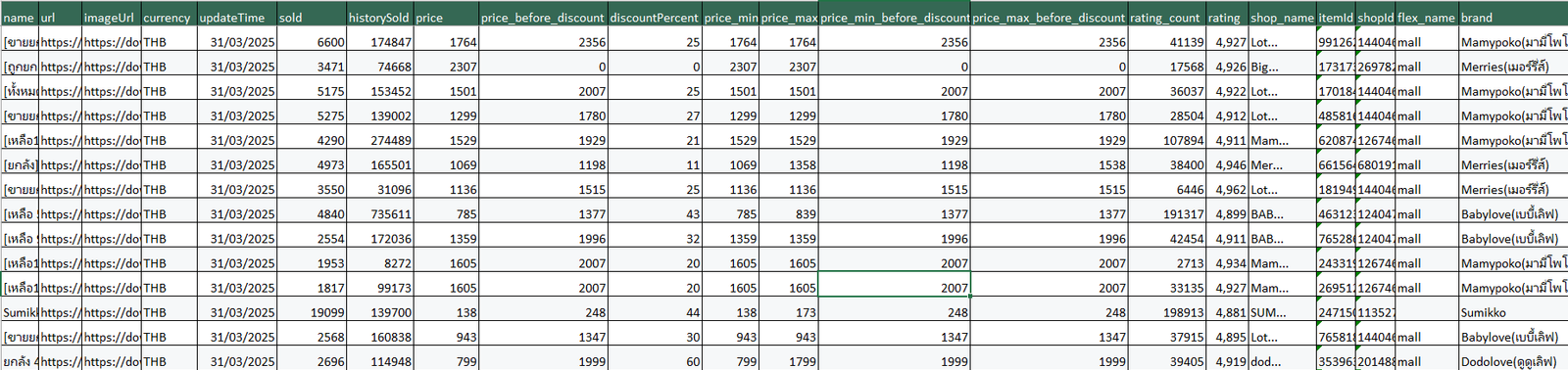Image resolution: width=1568 pixels, height=370 pixels.
Task: Select historySold cell showing 735611
Action: [380, 214]
